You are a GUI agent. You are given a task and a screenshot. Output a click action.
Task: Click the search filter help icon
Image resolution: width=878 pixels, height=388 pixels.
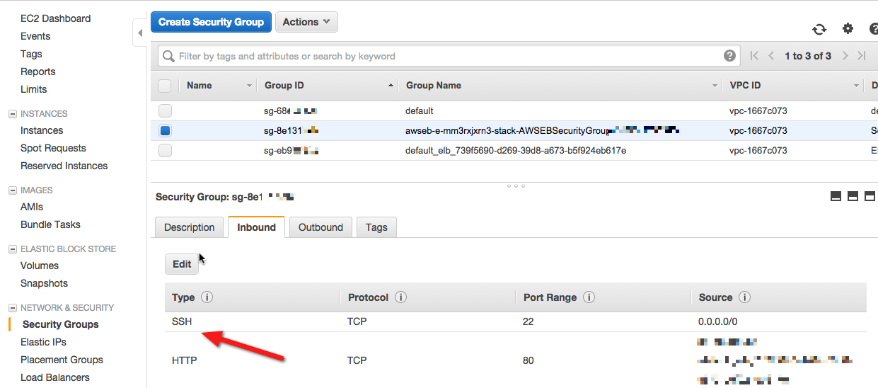point(730,55)
